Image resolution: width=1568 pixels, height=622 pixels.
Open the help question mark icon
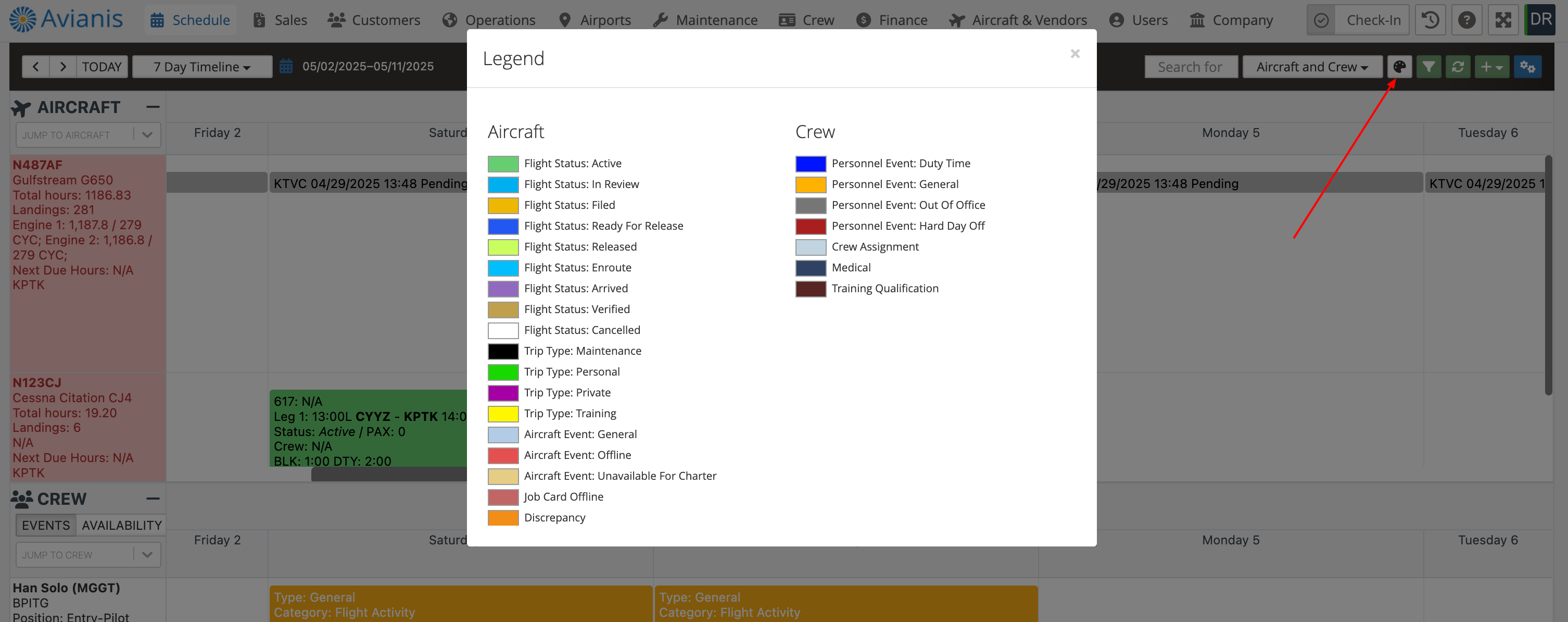[x=1466, y=20]
